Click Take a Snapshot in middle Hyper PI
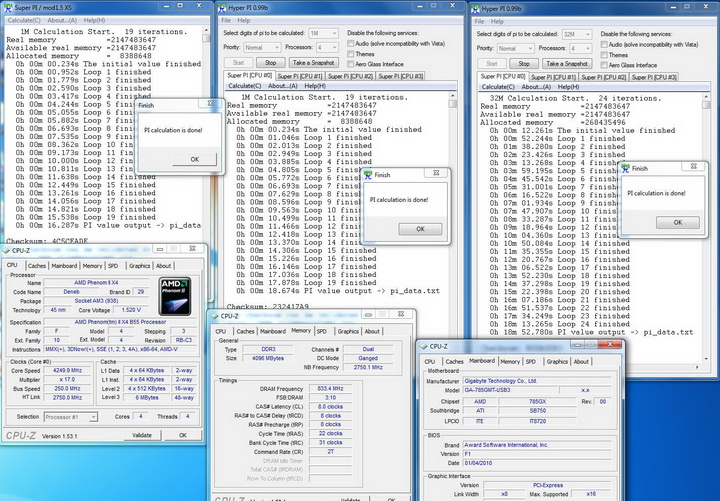The height and width of the screenshot is (501, 720). 314,63
